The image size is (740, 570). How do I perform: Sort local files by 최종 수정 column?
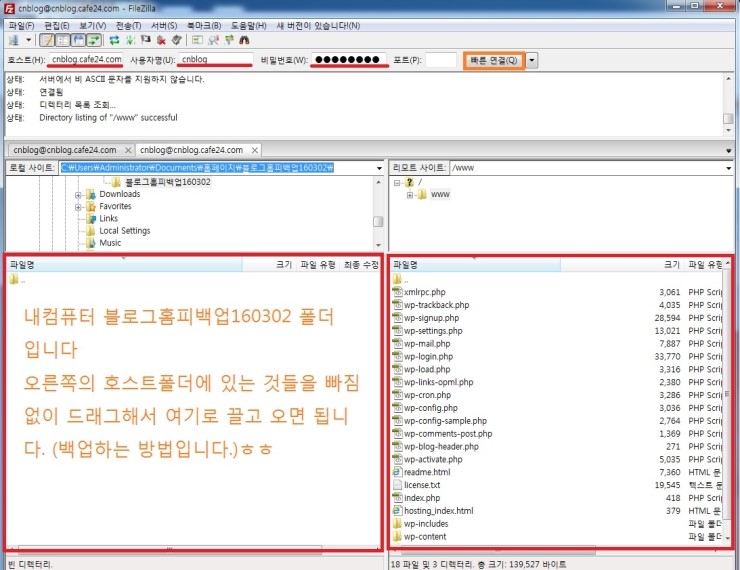[x=361, y=265]
